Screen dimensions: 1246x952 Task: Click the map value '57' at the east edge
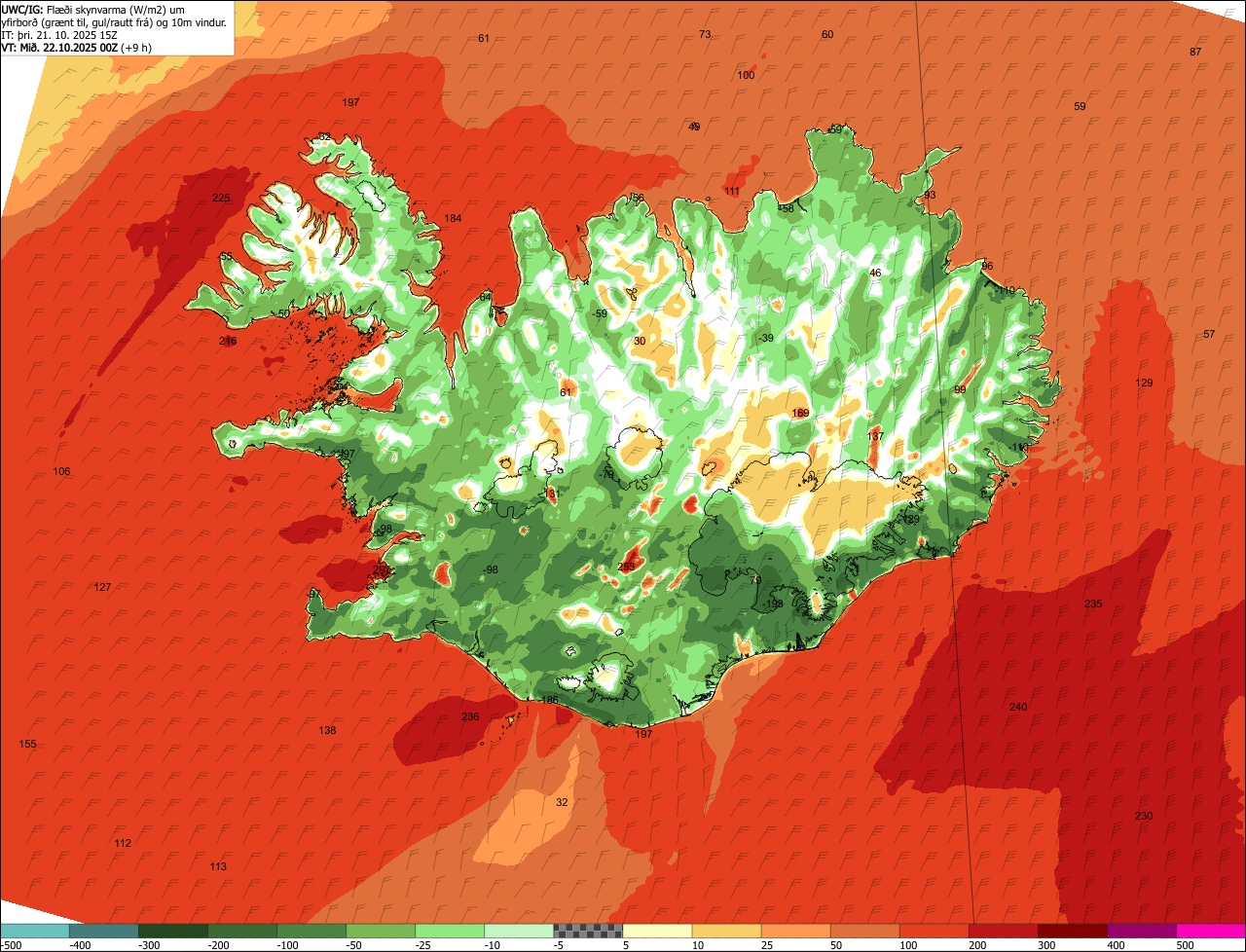1209,334
